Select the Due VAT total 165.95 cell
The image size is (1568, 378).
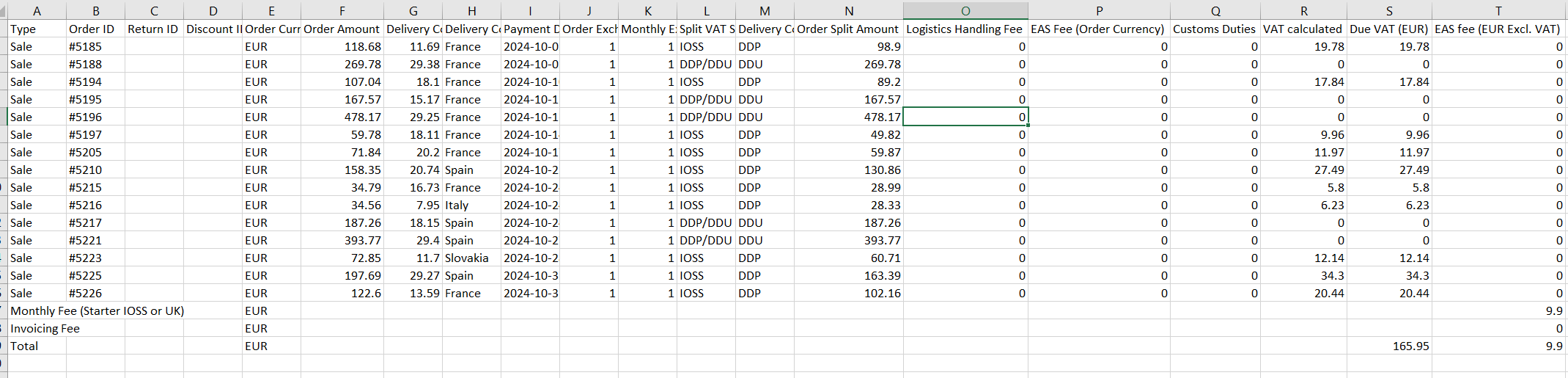(1388, 346)
